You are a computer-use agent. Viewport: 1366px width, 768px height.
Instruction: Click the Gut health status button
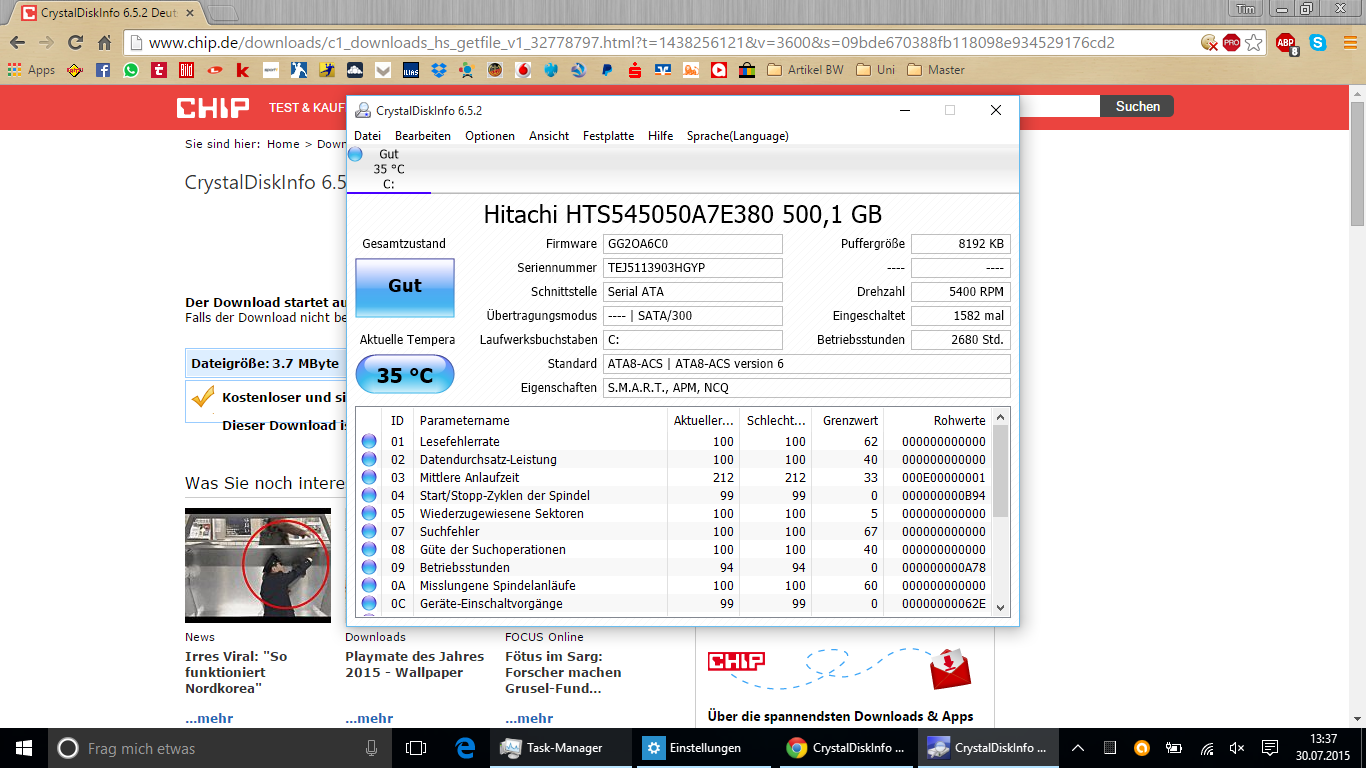(405, 287)
